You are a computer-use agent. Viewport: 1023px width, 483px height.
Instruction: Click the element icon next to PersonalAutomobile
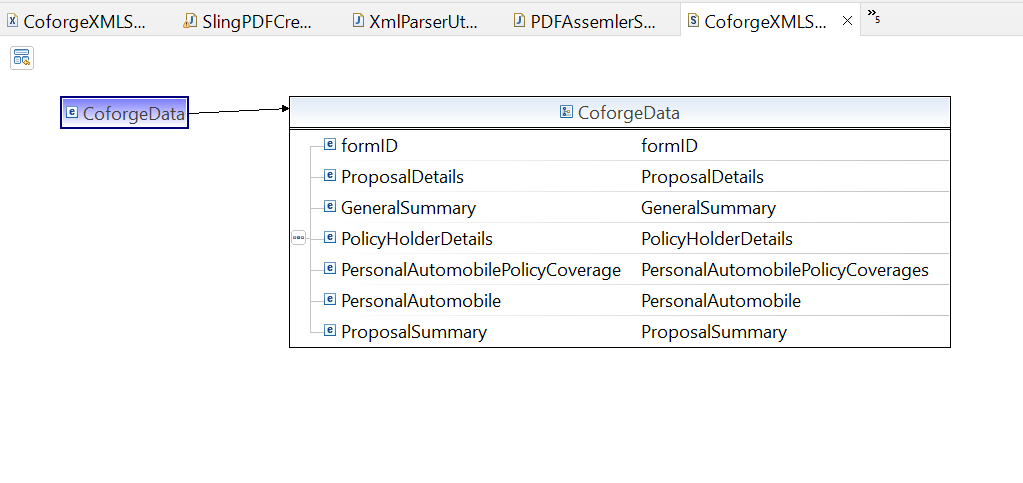point(330,300)
